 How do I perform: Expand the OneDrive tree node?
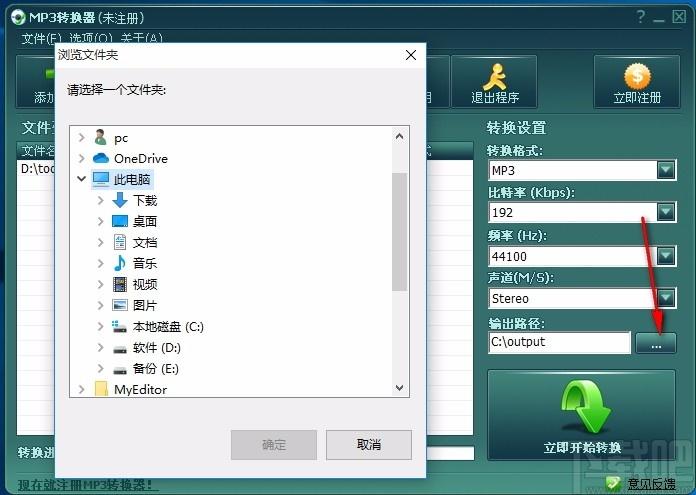pyautogui.click(x=81, y=158)
